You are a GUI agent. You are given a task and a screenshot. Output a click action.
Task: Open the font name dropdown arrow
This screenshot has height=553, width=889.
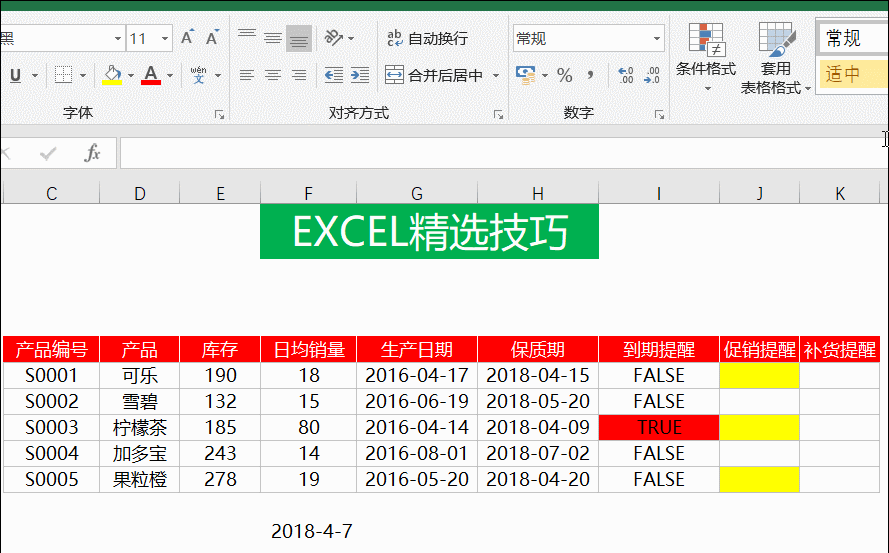pos(117,39)
